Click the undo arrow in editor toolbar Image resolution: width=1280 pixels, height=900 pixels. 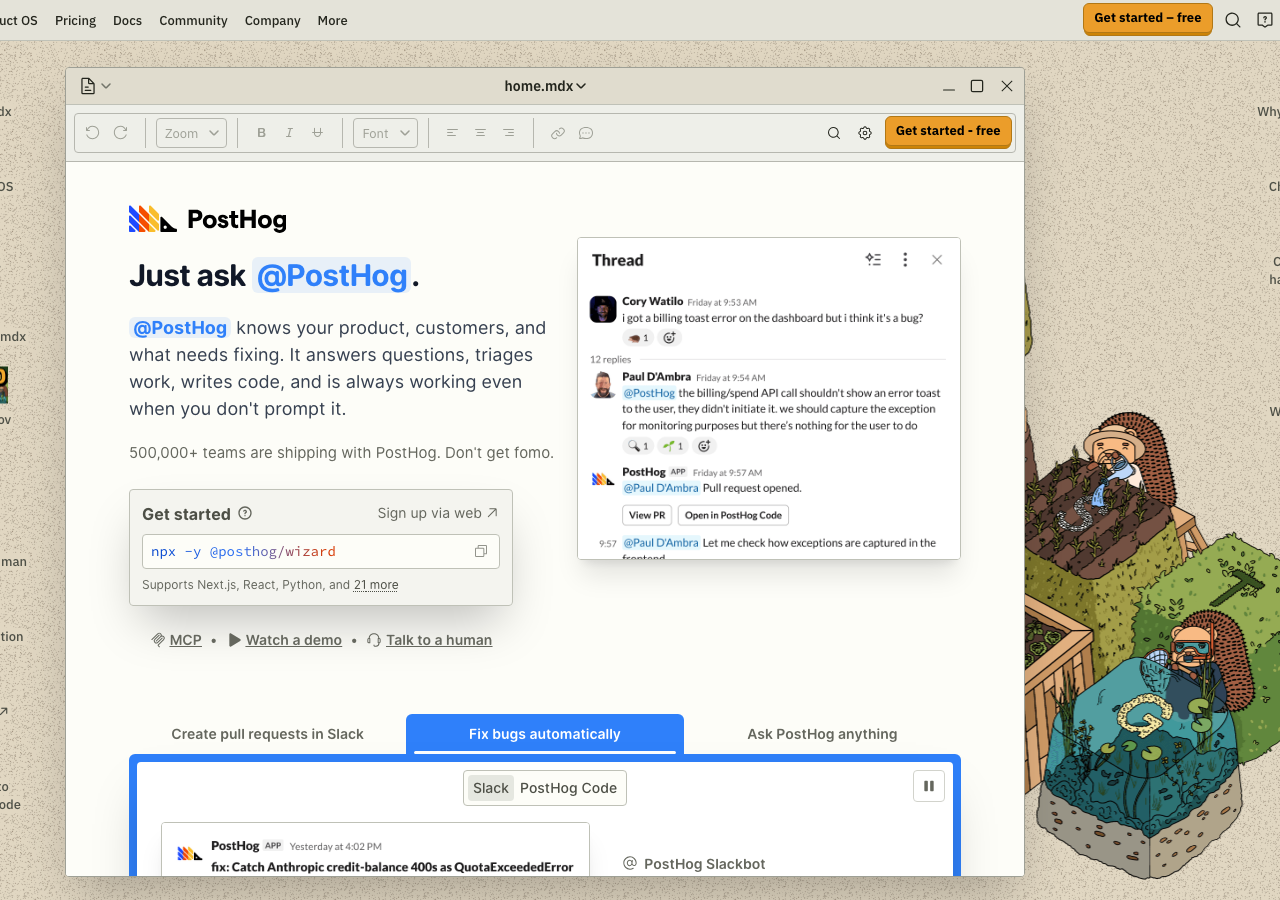93,132
